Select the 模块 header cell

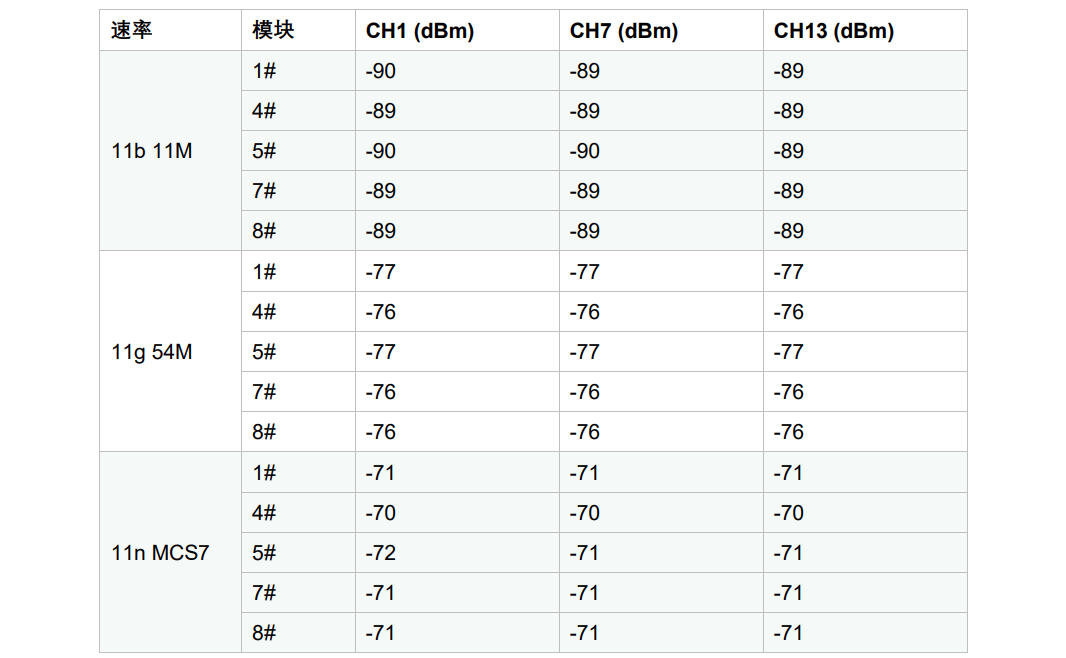[298, 31]
